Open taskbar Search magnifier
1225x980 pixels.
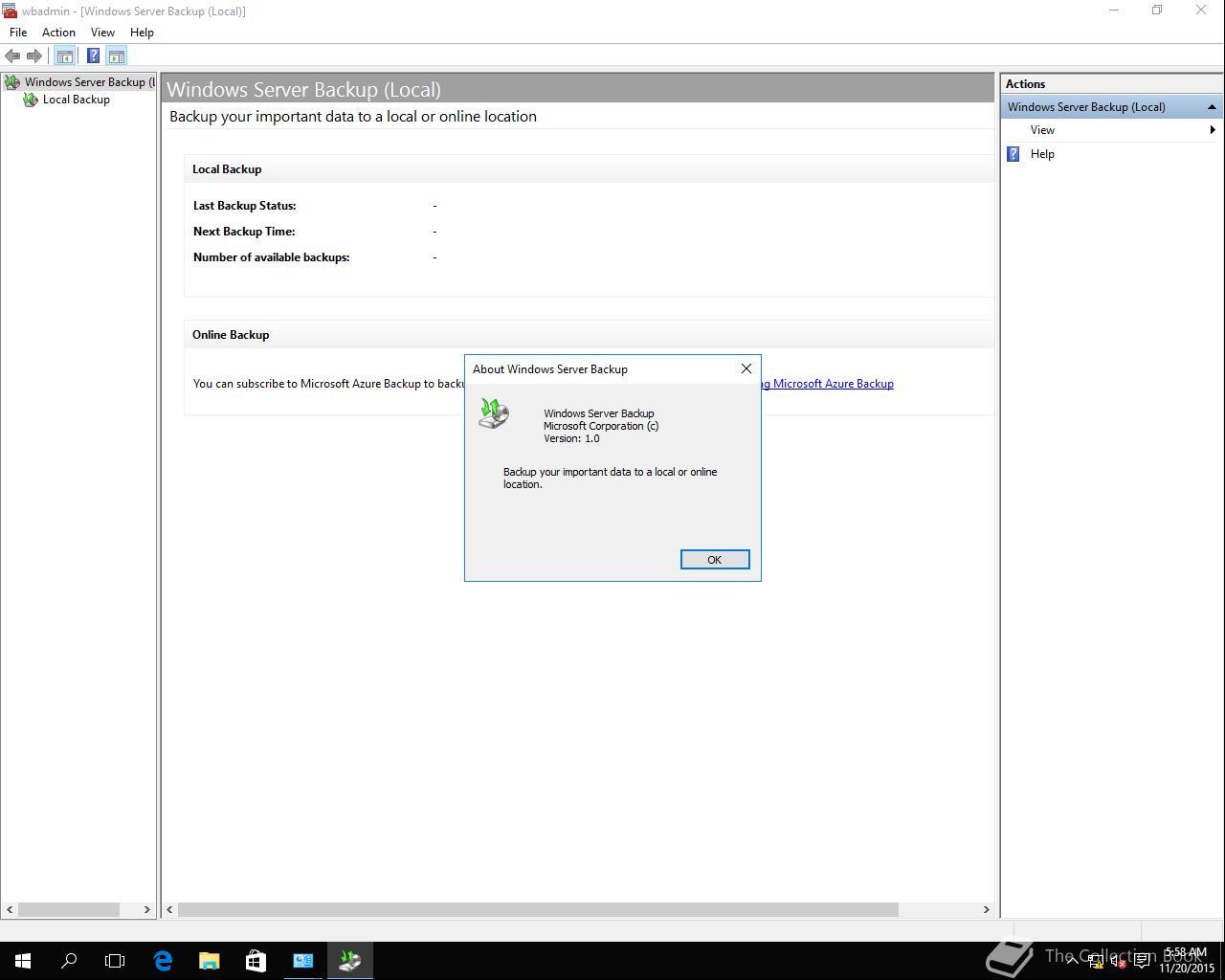[x=69, y=961]
